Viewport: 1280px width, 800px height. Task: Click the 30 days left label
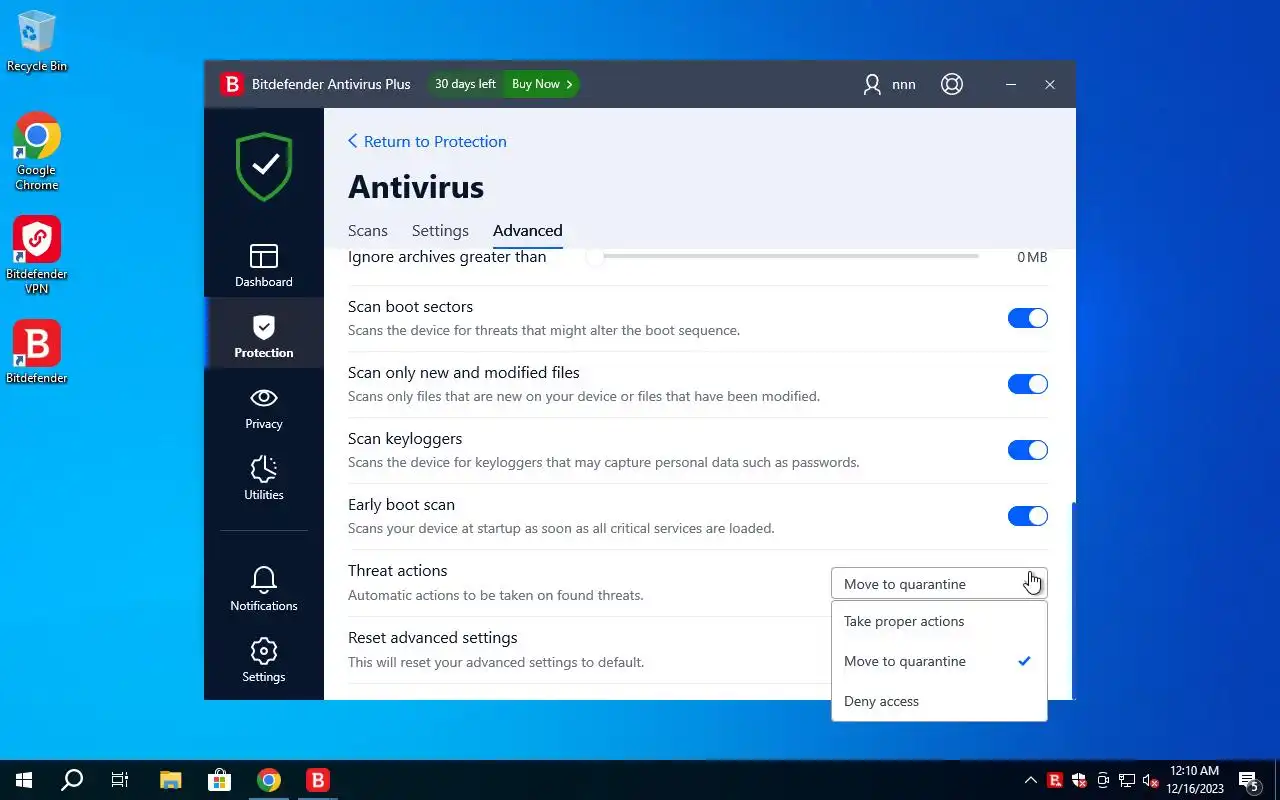coord(465,84)
